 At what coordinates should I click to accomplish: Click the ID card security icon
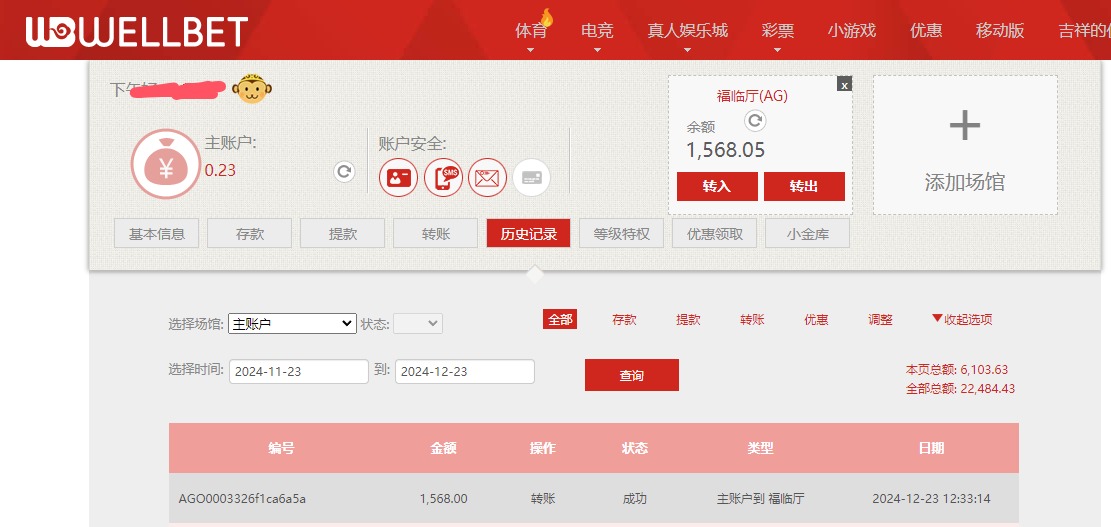pyautogui.click(x=398, y=178)
